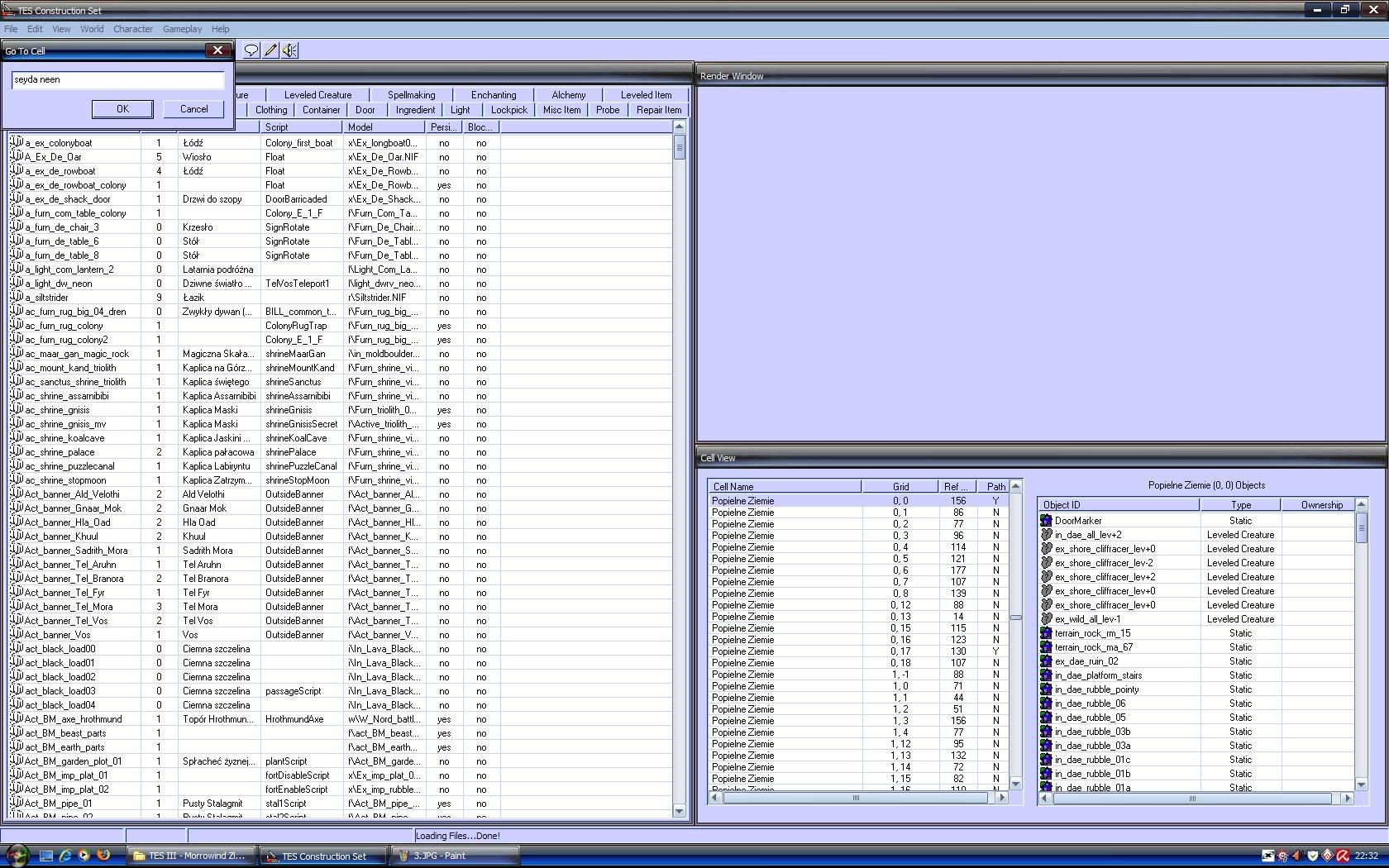Click the in_dae_all_lev+2 leveled creature icon
The width and height of the screenshot is (1389, 868).
point(1046,535)
